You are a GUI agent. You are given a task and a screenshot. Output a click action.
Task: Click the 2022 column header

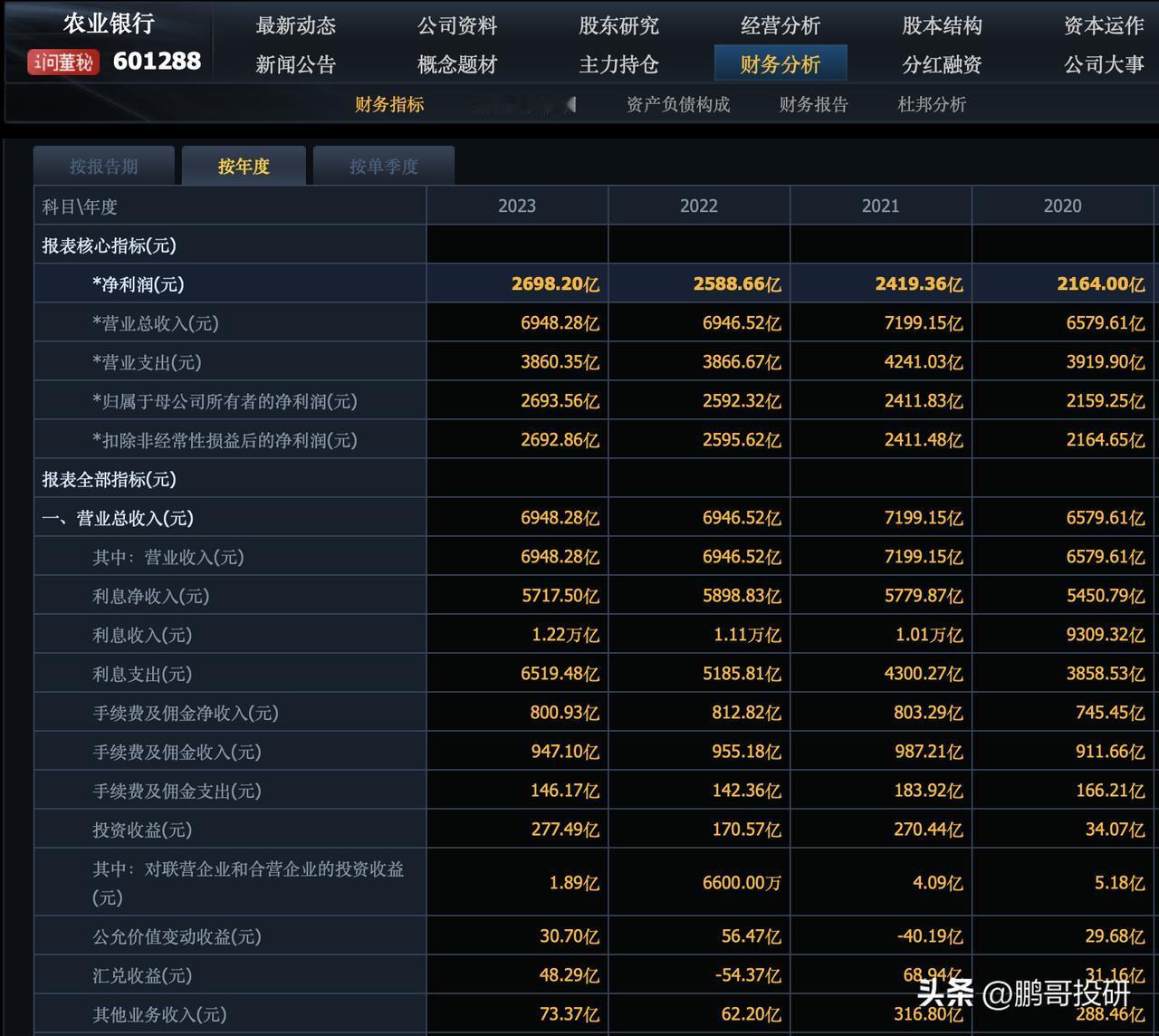pyautogui.click(x=699, y=206)
